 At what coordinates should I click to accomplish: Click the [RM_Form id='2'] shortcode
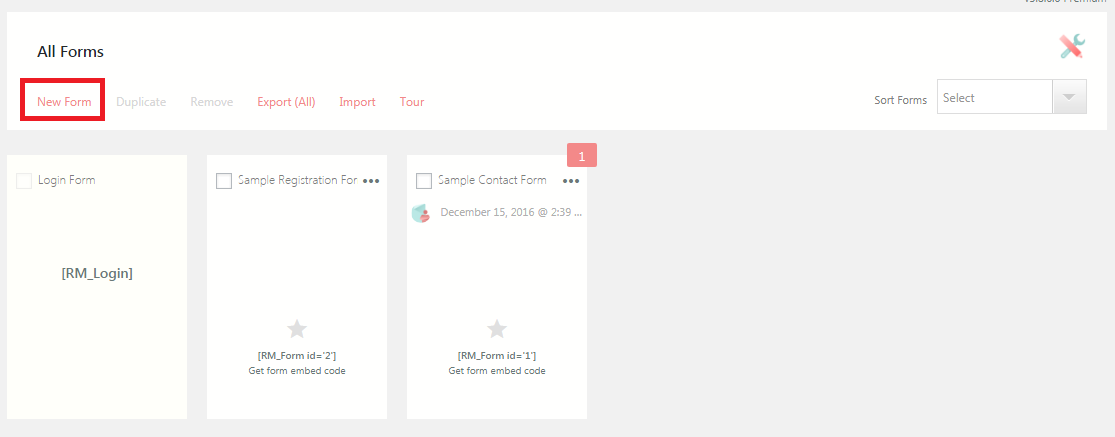coord(297,356)
